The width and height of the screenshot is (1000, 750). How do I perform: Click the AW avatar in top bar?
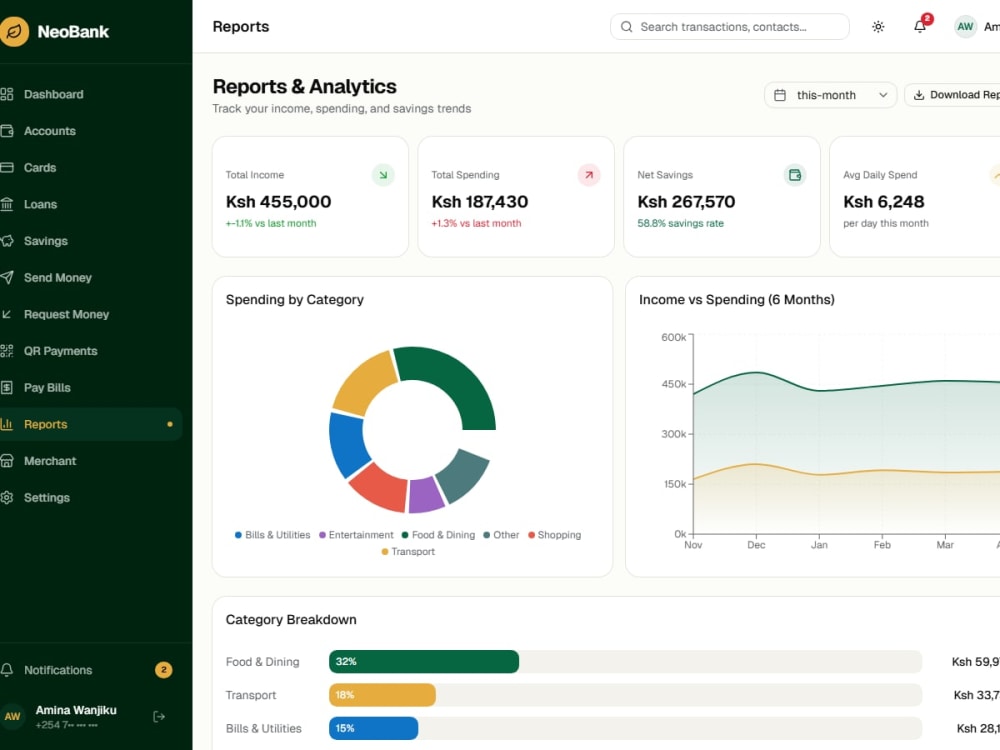point(965,27)
